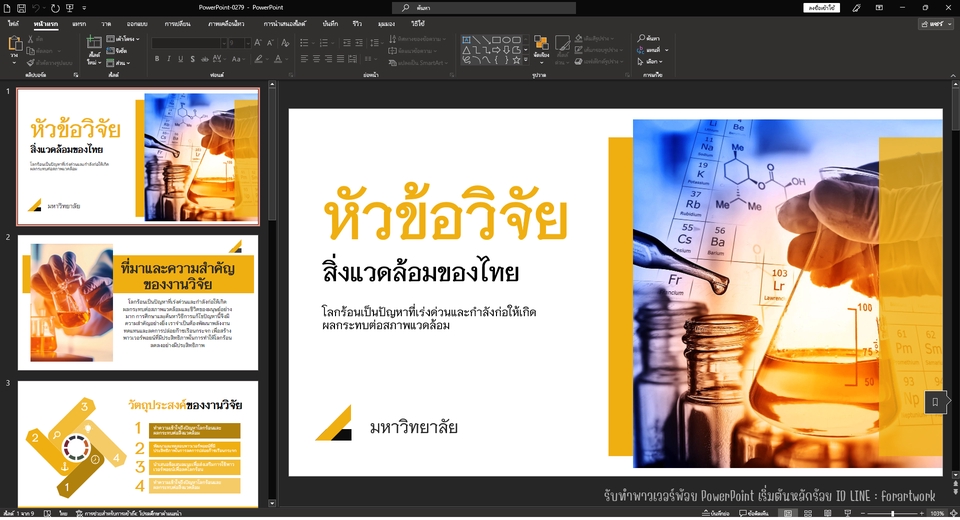
Task: Toggle Strikethrough formatting
Action: coord(204,59)
